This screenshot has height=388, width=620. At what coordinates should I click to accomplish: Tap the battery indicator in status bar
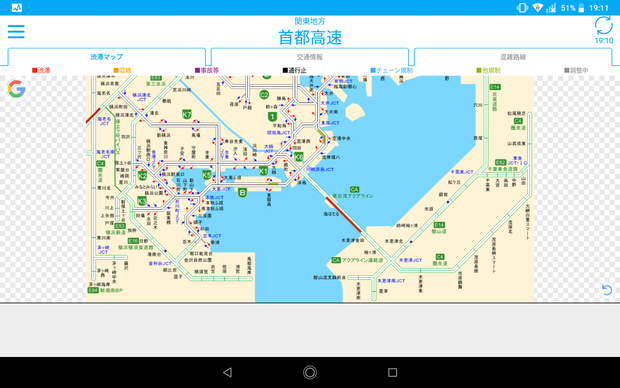click(581, 8)
